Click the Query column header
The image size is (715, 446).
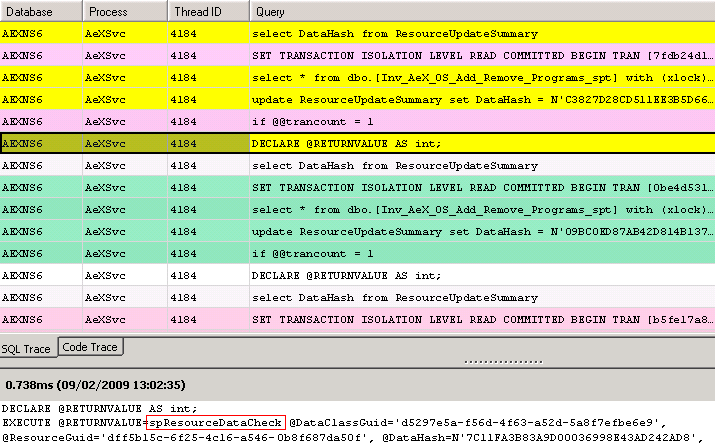point(480,11)
